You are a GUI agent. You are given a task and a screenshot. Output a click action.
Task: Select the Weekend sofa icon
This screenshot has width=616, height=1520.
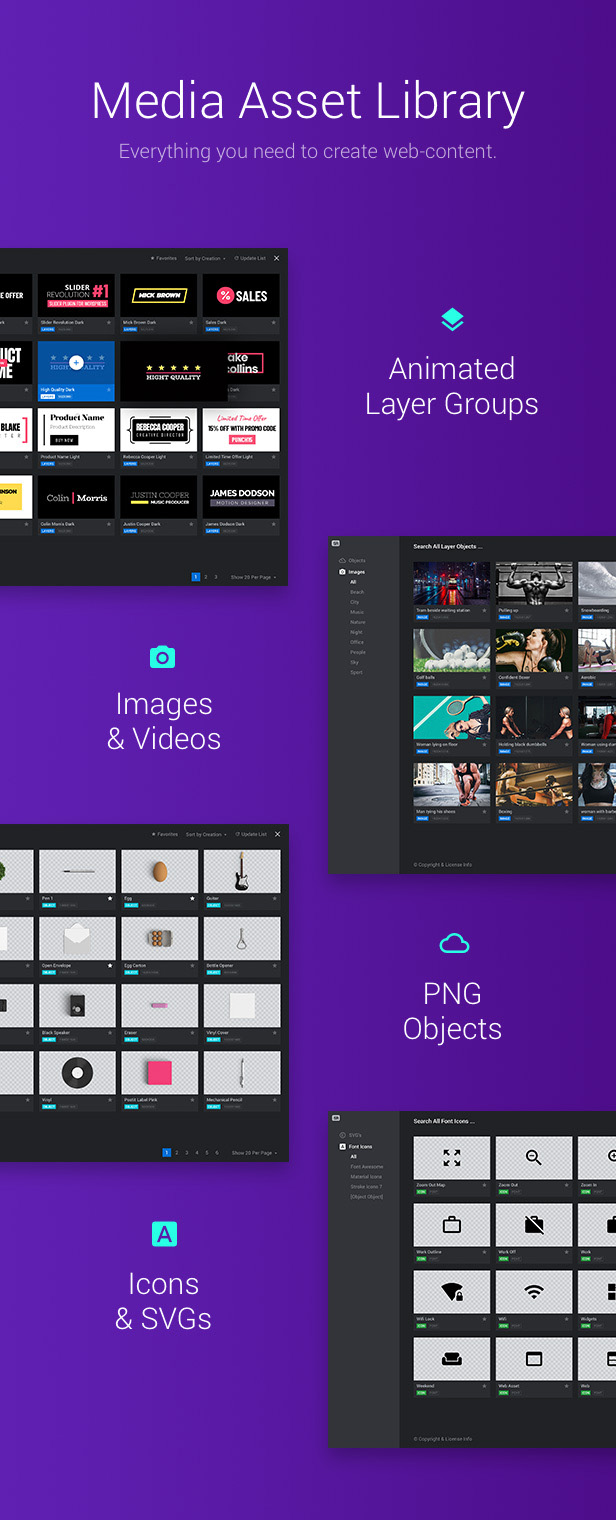[452, 1359]
